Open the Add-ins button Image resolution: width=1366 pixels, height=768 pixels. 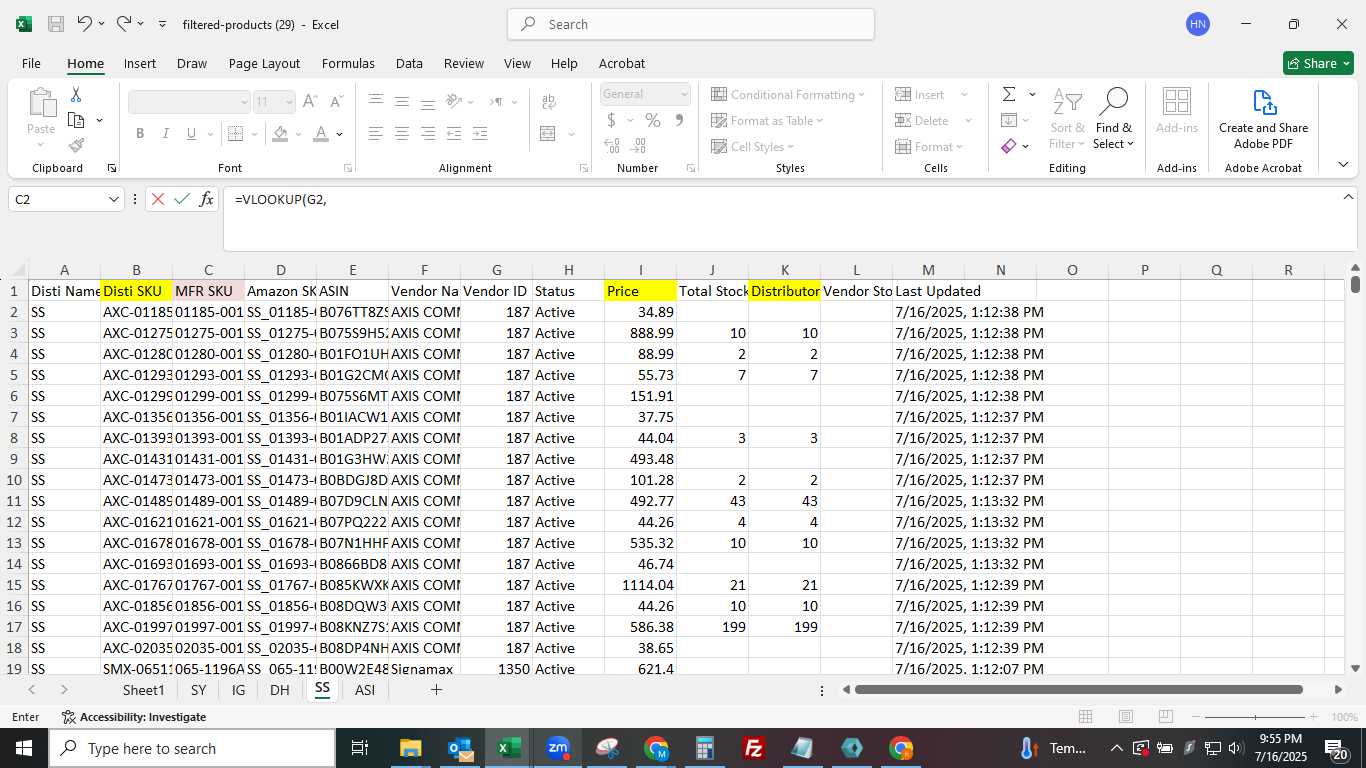(1177, 111)
